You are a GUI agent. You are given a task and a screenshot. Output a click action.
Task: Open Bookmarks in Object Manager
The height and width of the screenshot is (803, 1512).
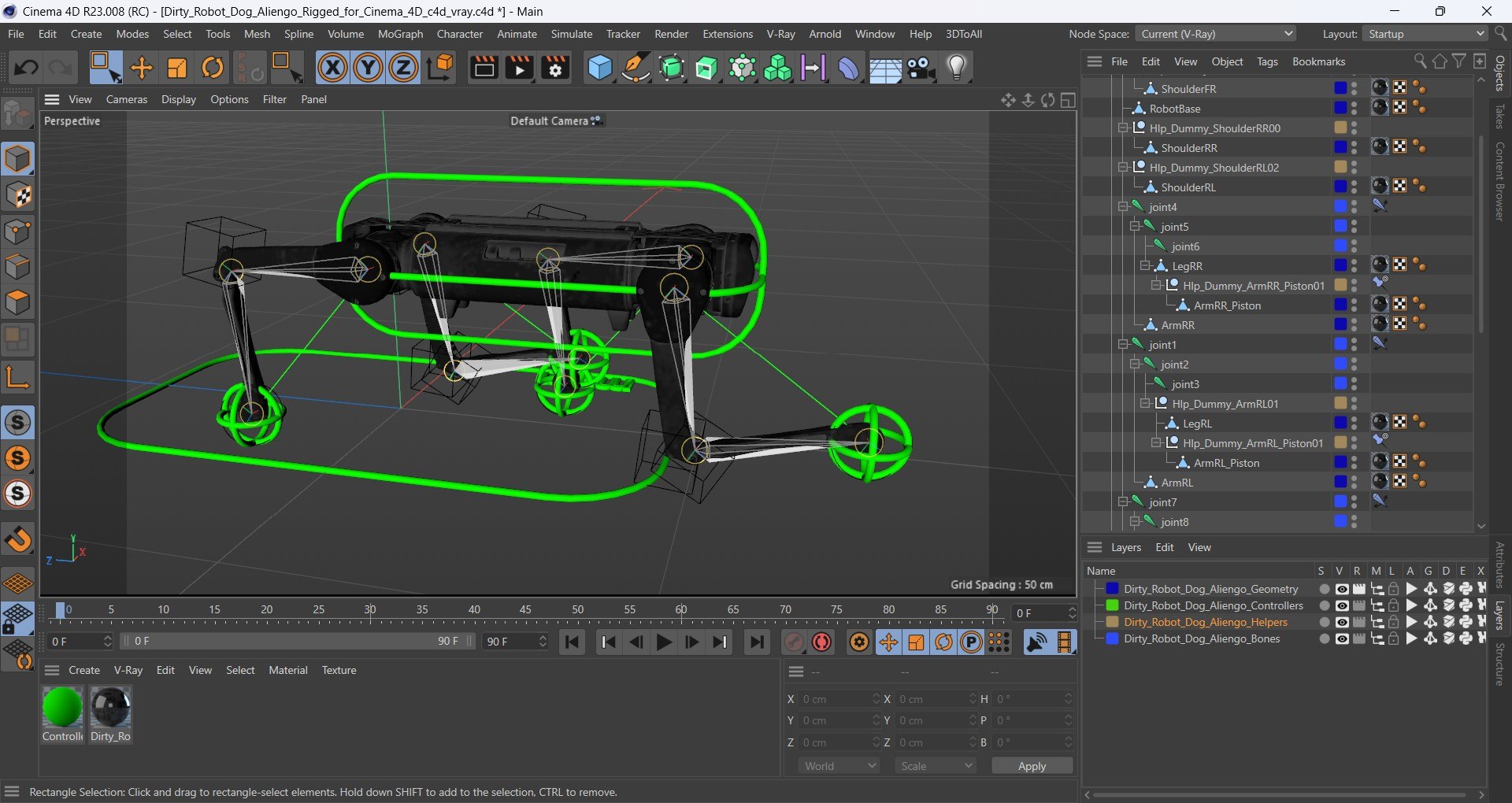pos(1318,61)
